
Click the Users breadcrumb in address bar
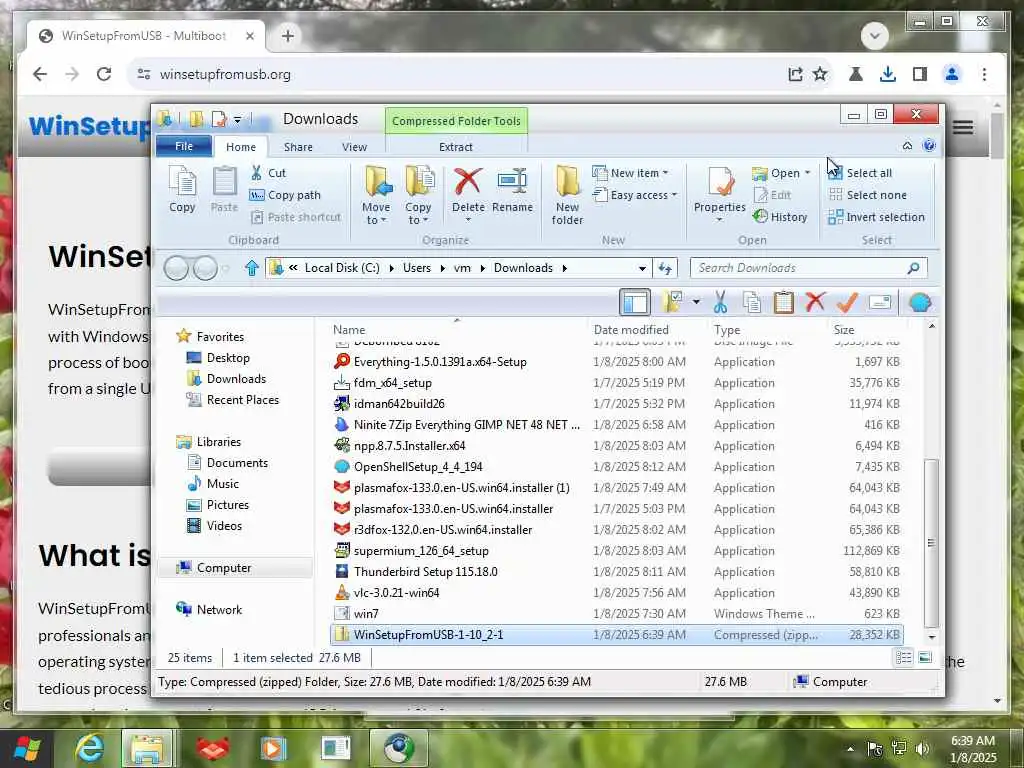(417, 268)
